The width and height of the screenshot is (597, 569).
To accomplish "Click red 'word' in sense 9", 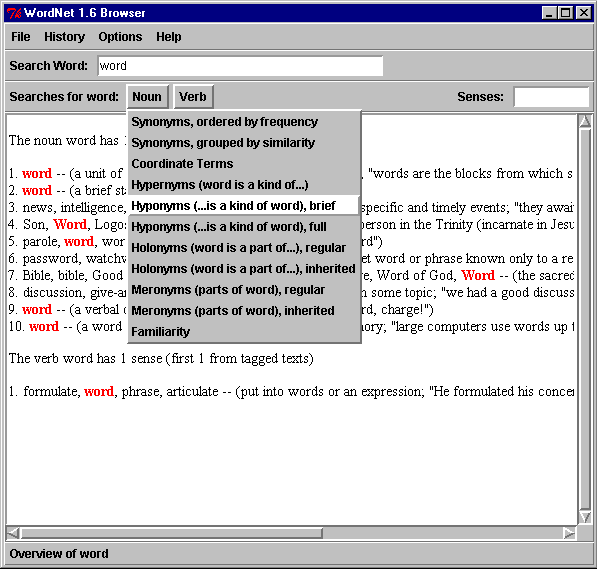I will click(37, 310).
